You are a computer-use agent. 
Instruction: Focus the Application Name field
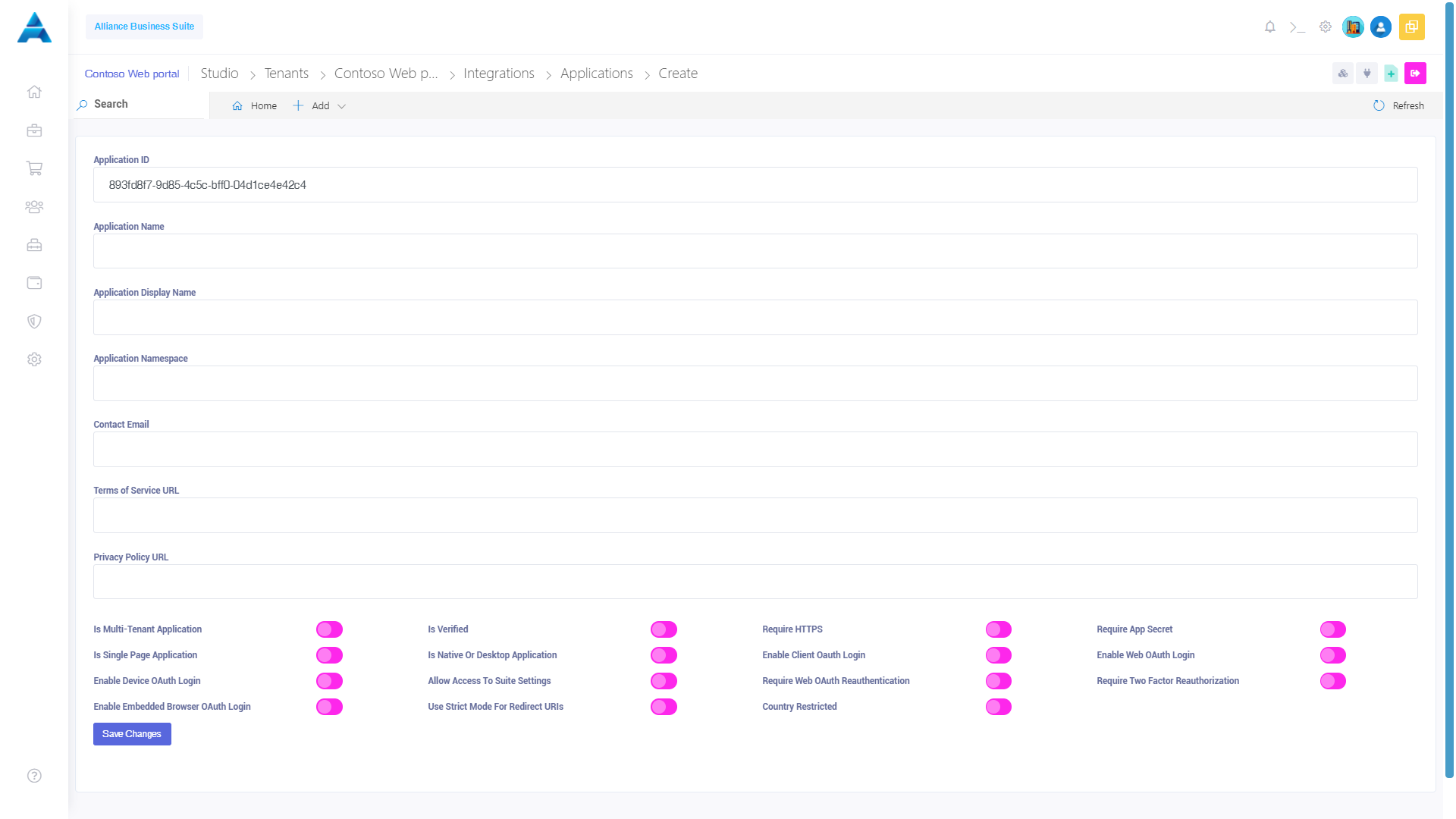(x=755, y=251)
